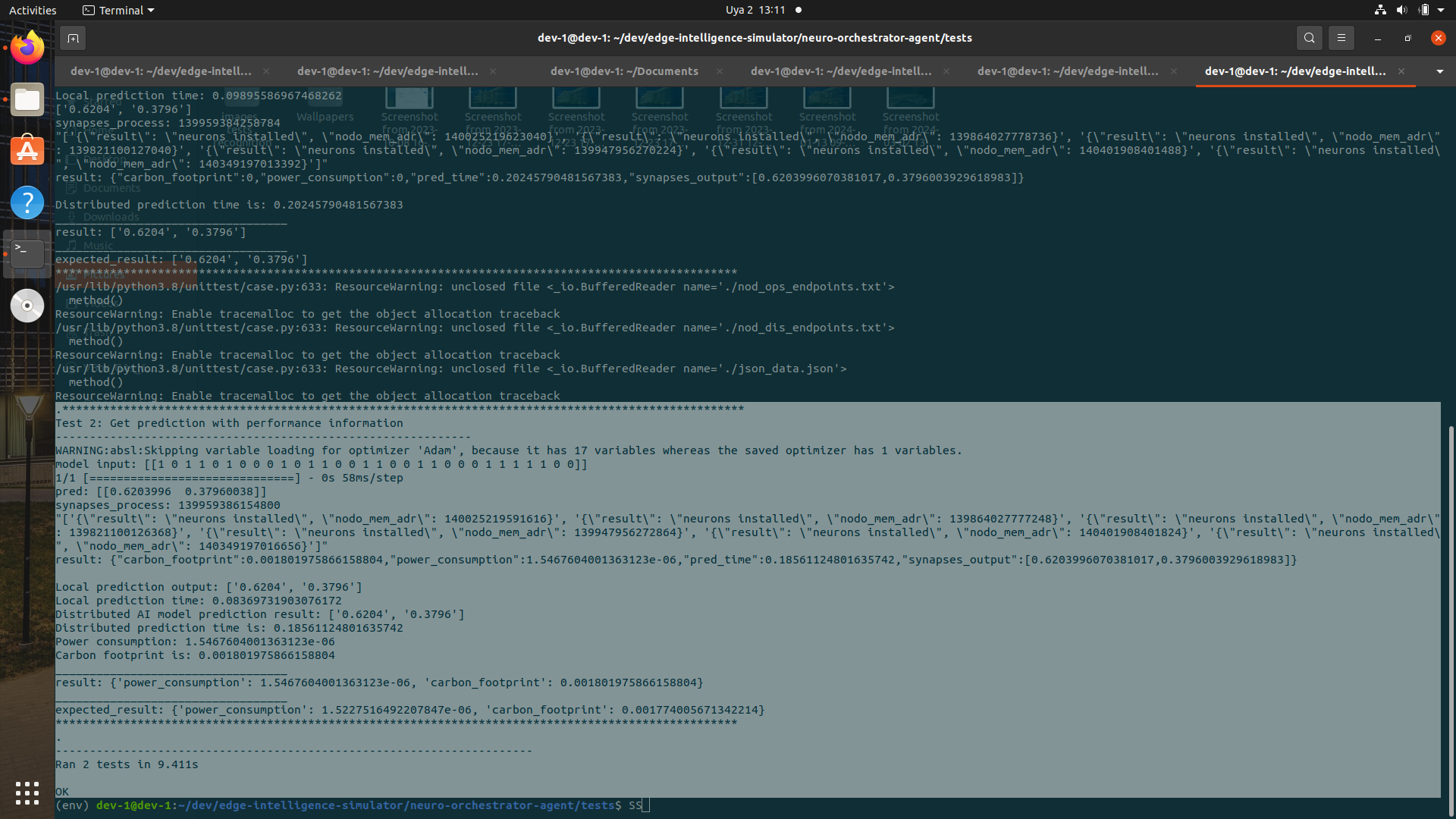
Task: Launch Firefox from the dock
Action: click(x=27, y=48)
